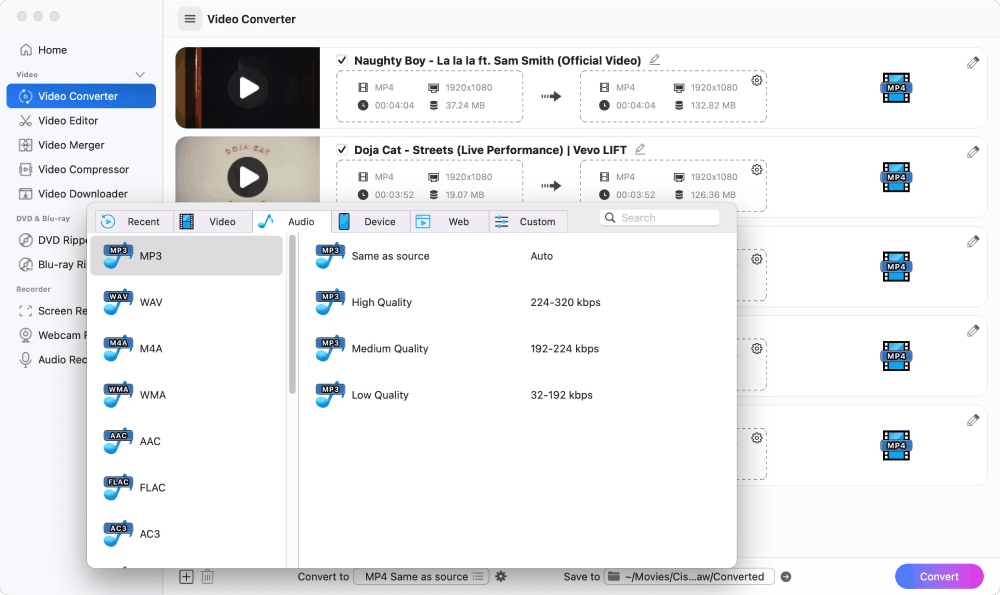Screen dimensions: 1000x595
Task: Switch to the Audio format tab
Action: (292, 221)
